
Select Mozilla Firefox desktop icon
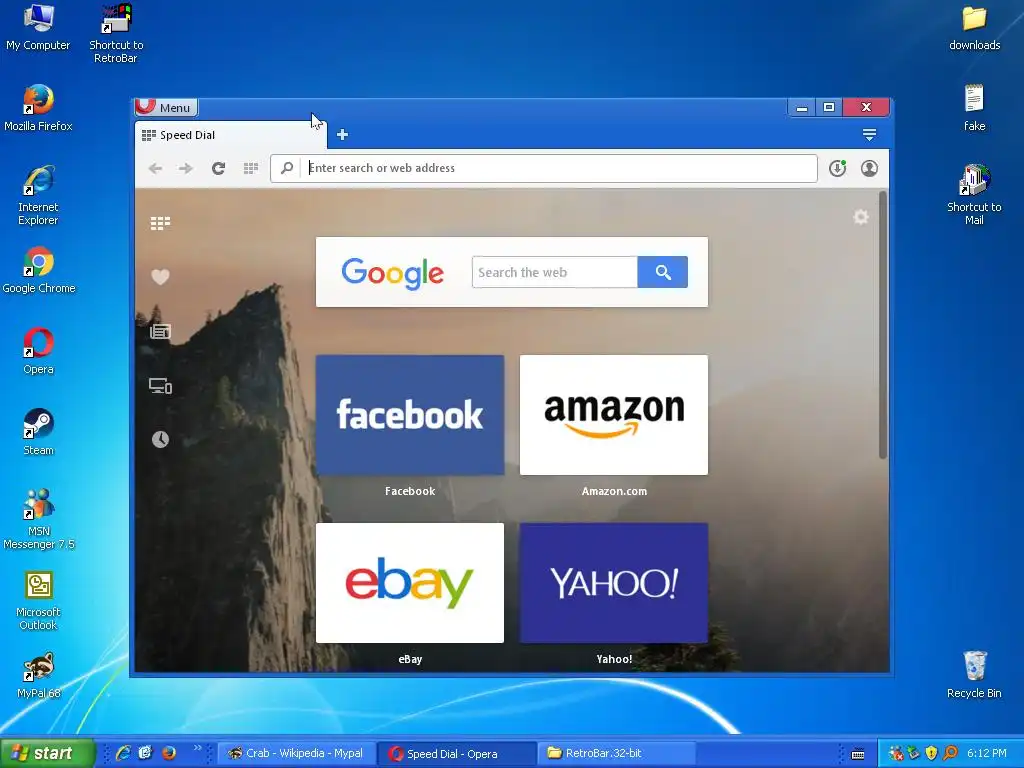coord(38,108)
